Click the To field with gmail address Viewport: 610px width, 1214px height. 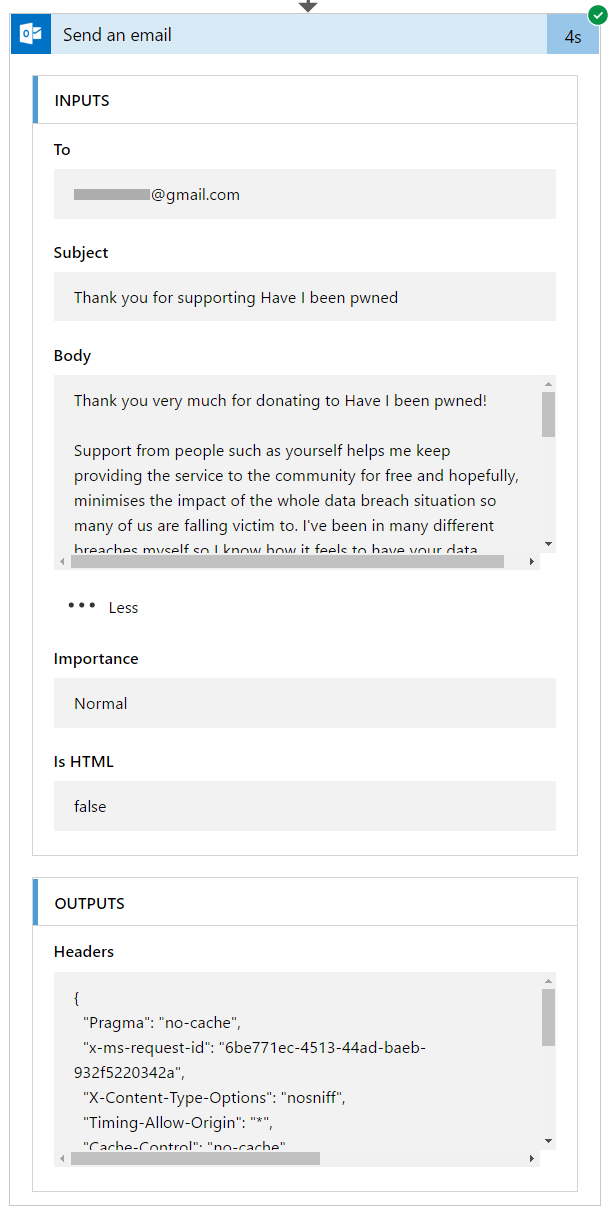(304, 195)
